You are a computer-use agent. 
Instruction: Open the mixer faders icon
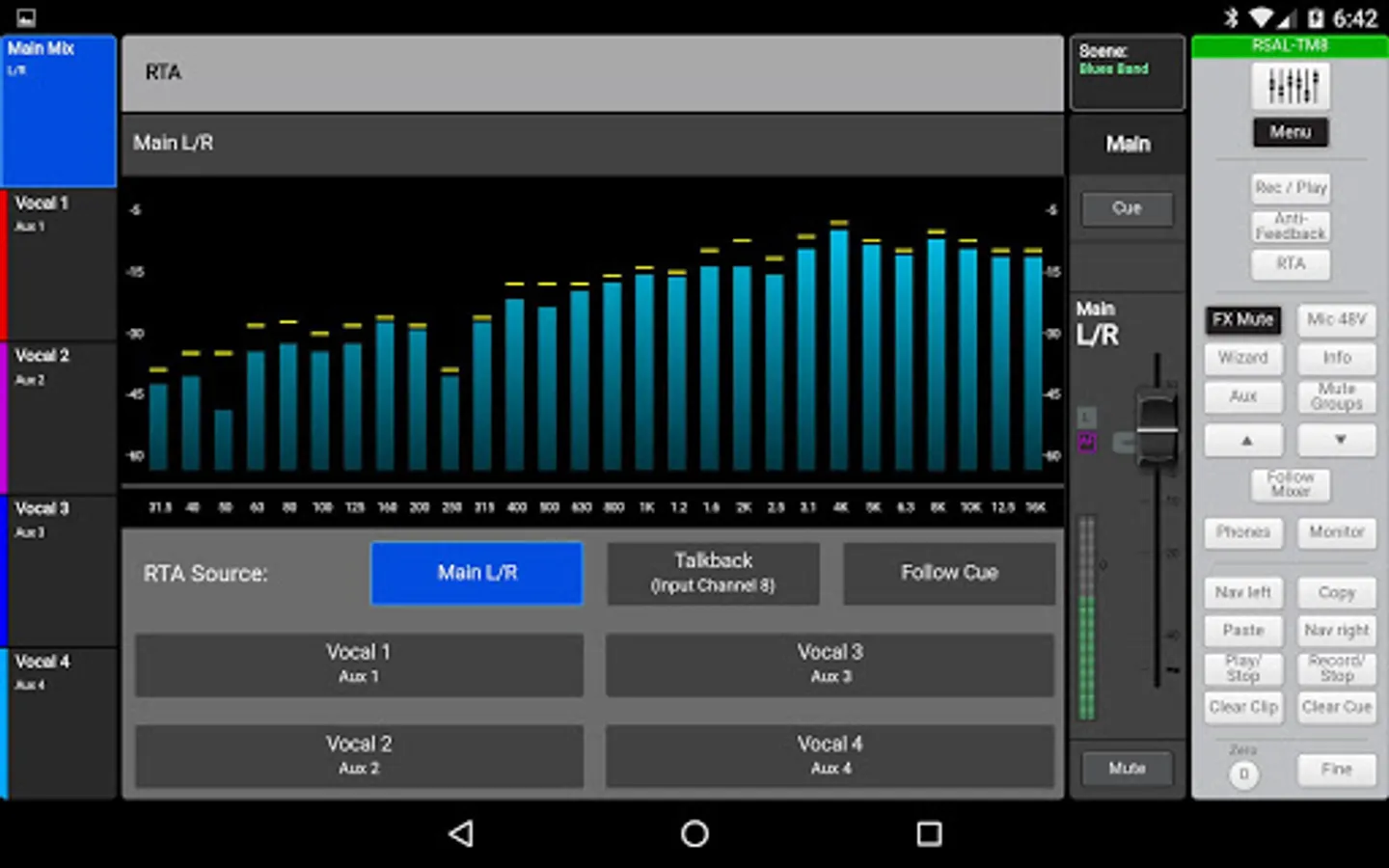(1291, 86)
